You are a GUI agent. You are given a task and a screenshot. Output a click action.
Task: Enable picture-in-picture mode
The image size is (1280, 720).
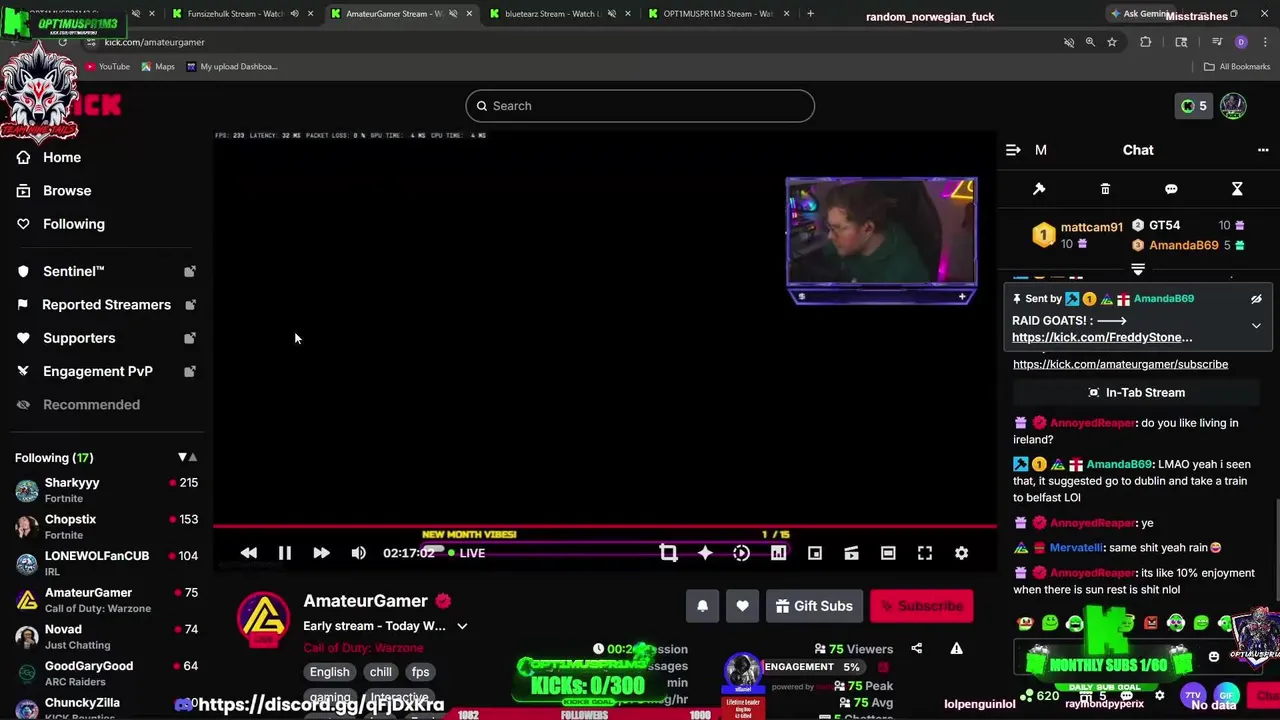point(815,553)
